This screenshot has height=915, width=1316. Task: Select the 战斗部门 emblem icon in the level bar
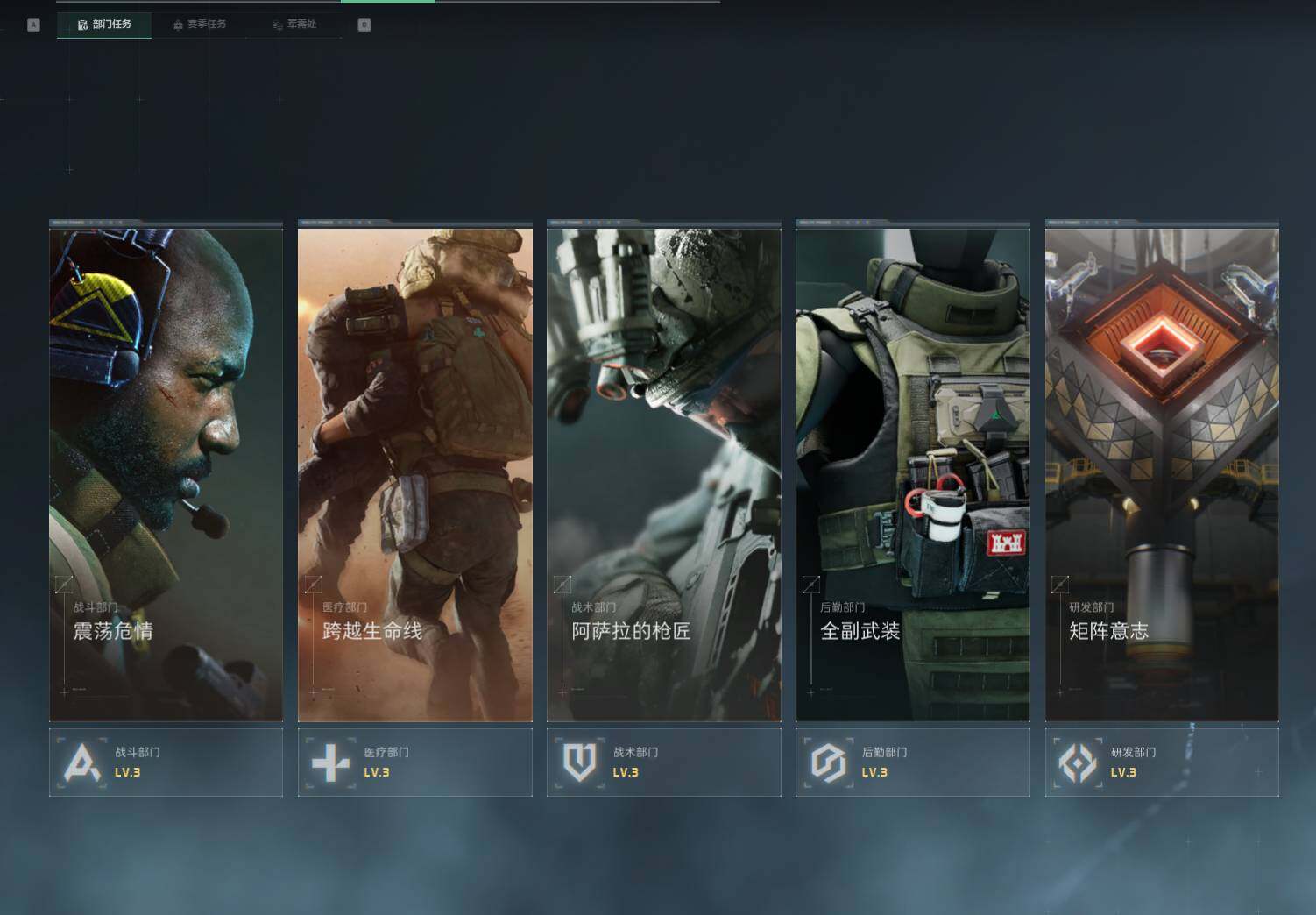[x=82, y=762]
